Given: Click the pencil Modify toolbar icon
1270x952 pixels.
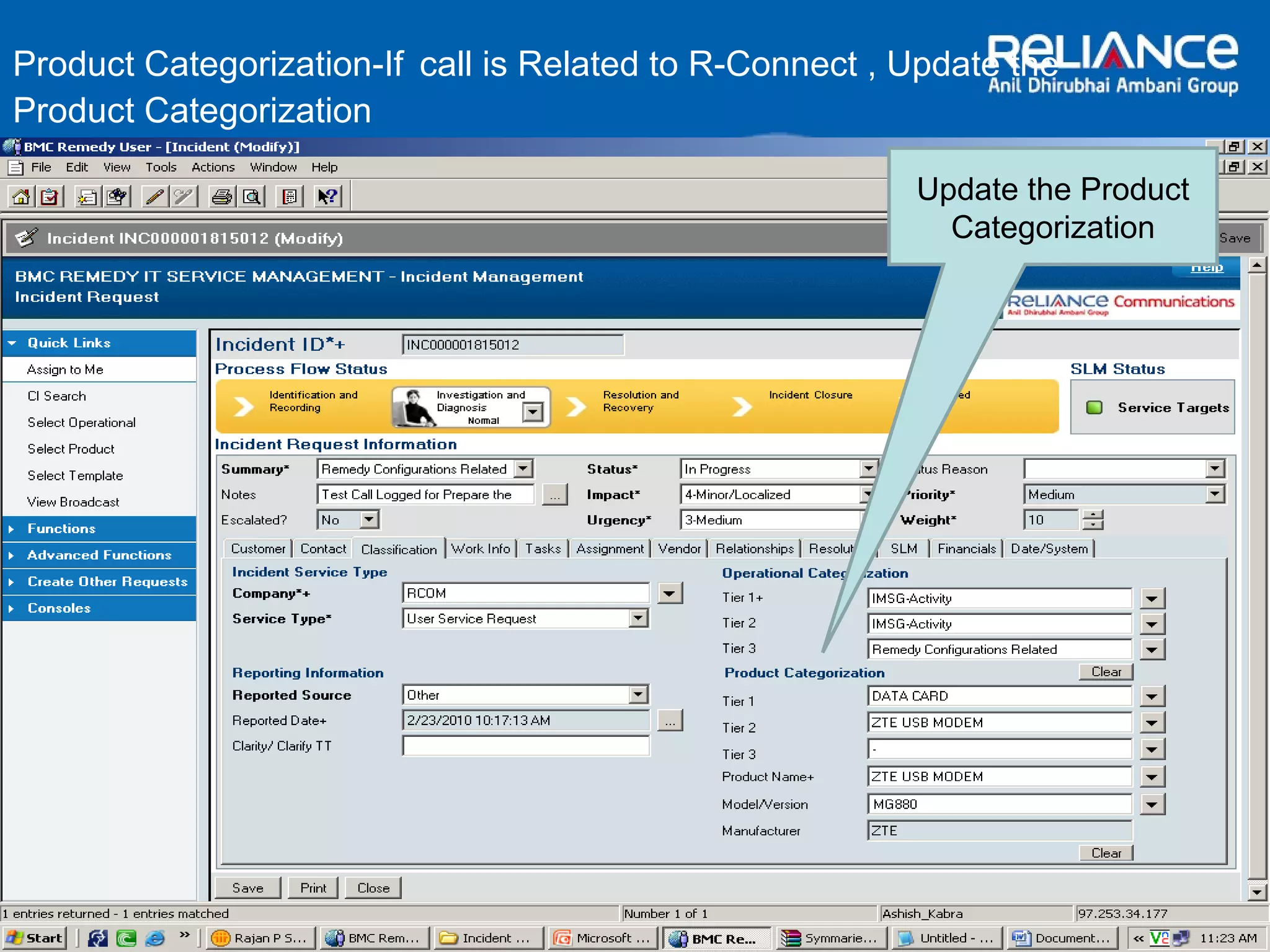Looking at the screenshot, I should point(155,197).
